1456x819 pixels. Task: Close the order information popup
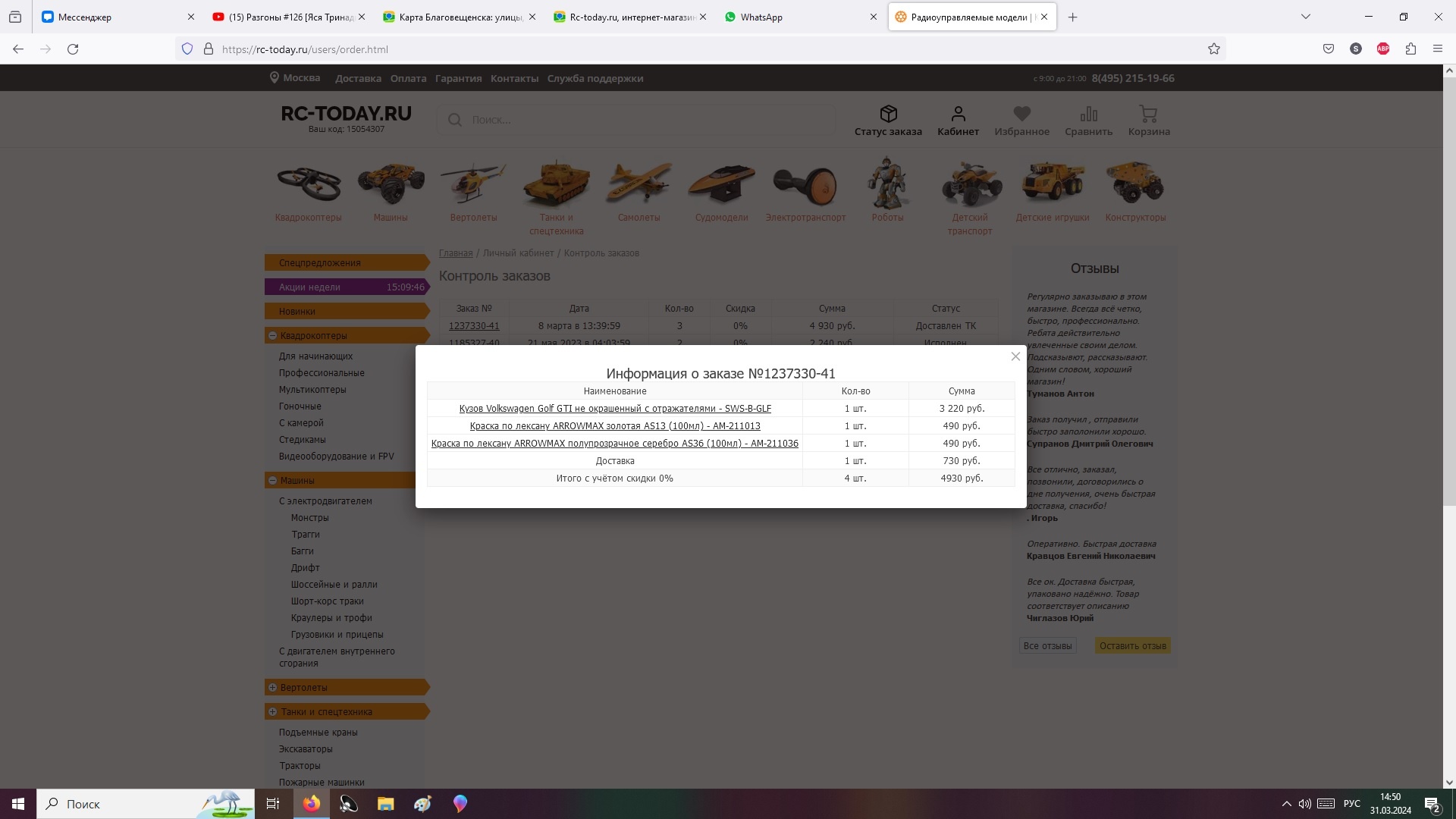[1015, 356]
